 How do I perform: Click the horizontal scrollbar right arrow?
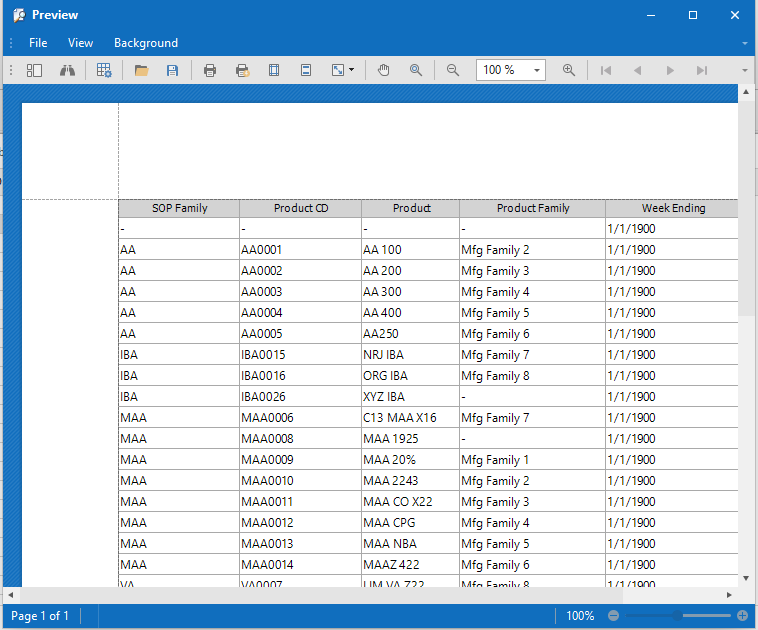[x=729, y=595]
